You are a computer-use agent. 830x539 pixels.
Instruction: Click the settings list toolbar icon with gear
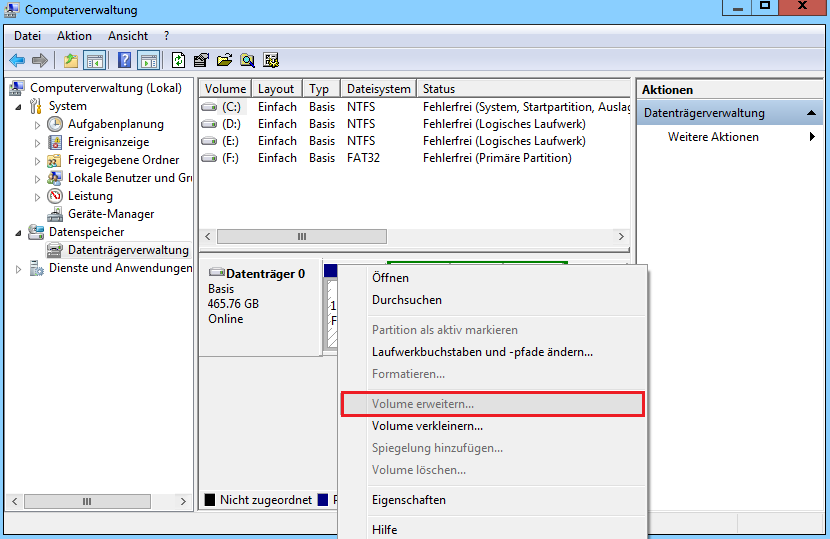[x=271, y=60]
